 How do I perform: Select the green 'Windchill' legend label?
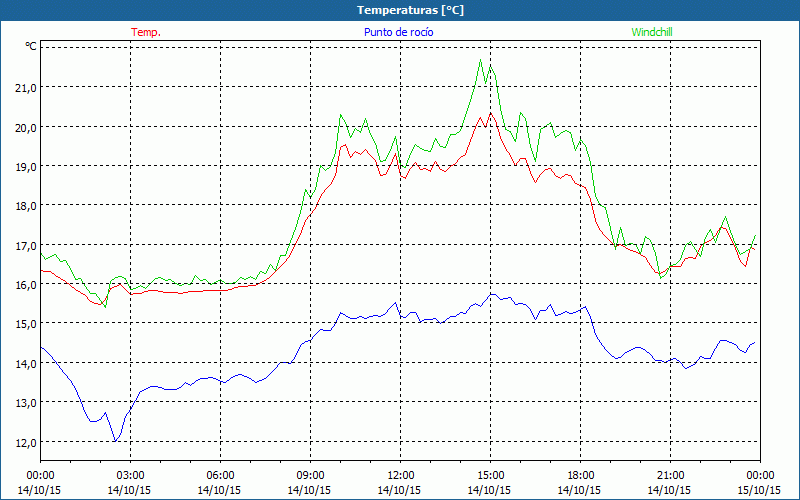click(652, 32)
